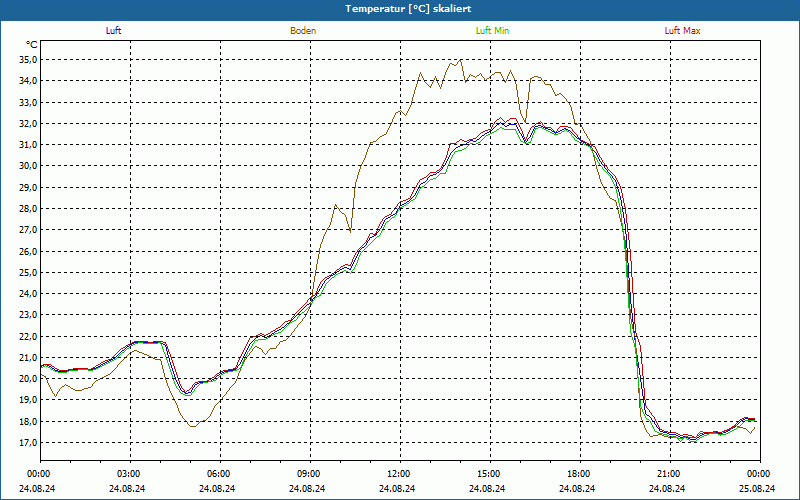Click the 25.08.24 date label
Image resolution: width=800 pixels, height=500 pixels.
758,488
